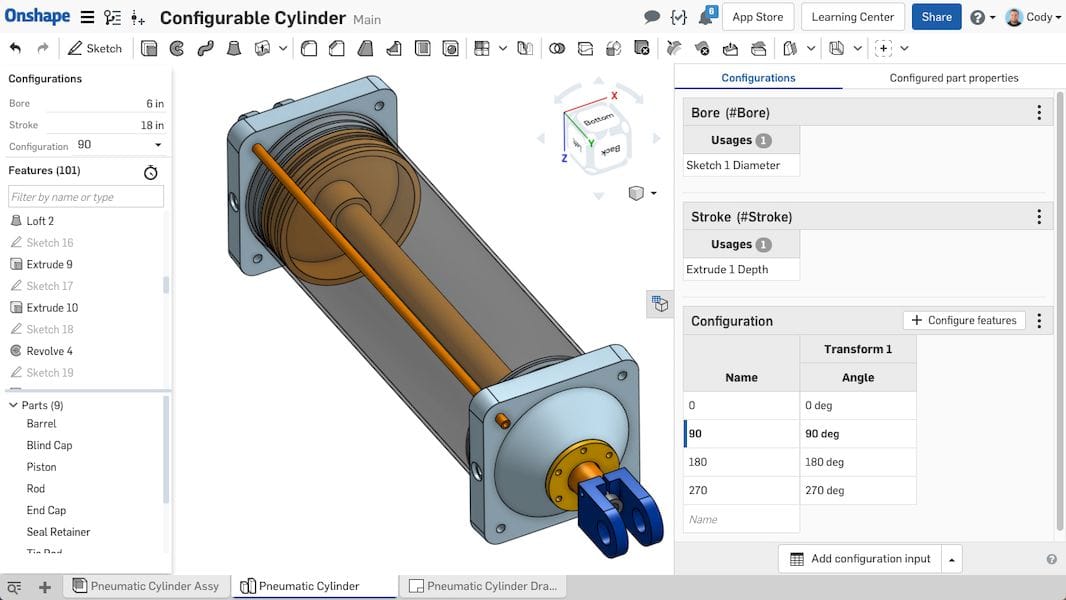The image size is (1066, 600).
Task: Open the notifications bell
Action: pos(707,17)
